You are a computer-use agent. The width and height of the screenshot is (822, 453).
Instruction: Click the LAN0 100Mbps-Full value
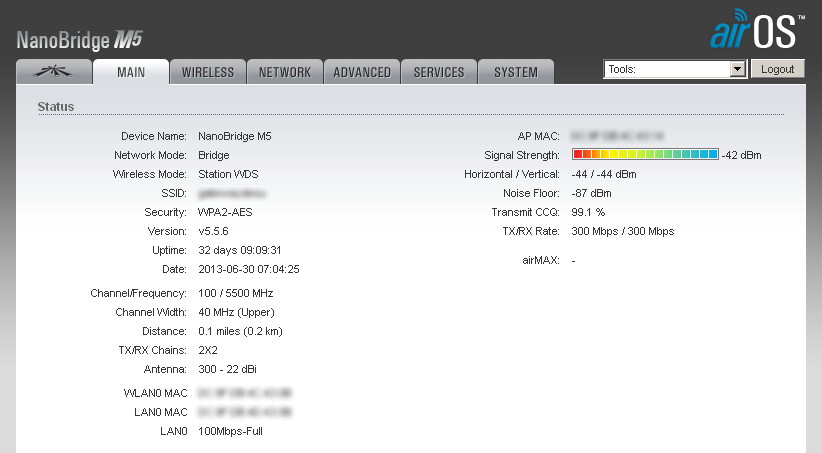click(x=230, y=431)
